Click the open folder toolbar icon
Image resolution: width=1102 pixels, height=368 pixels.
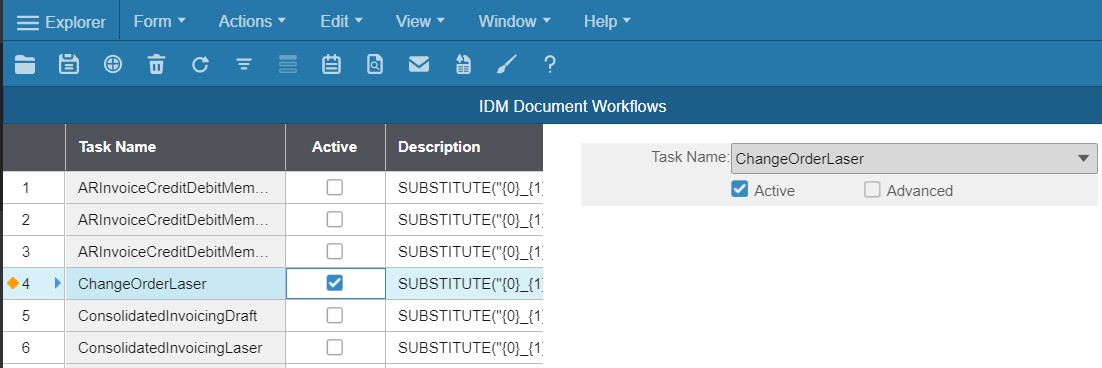coord(25,65)
